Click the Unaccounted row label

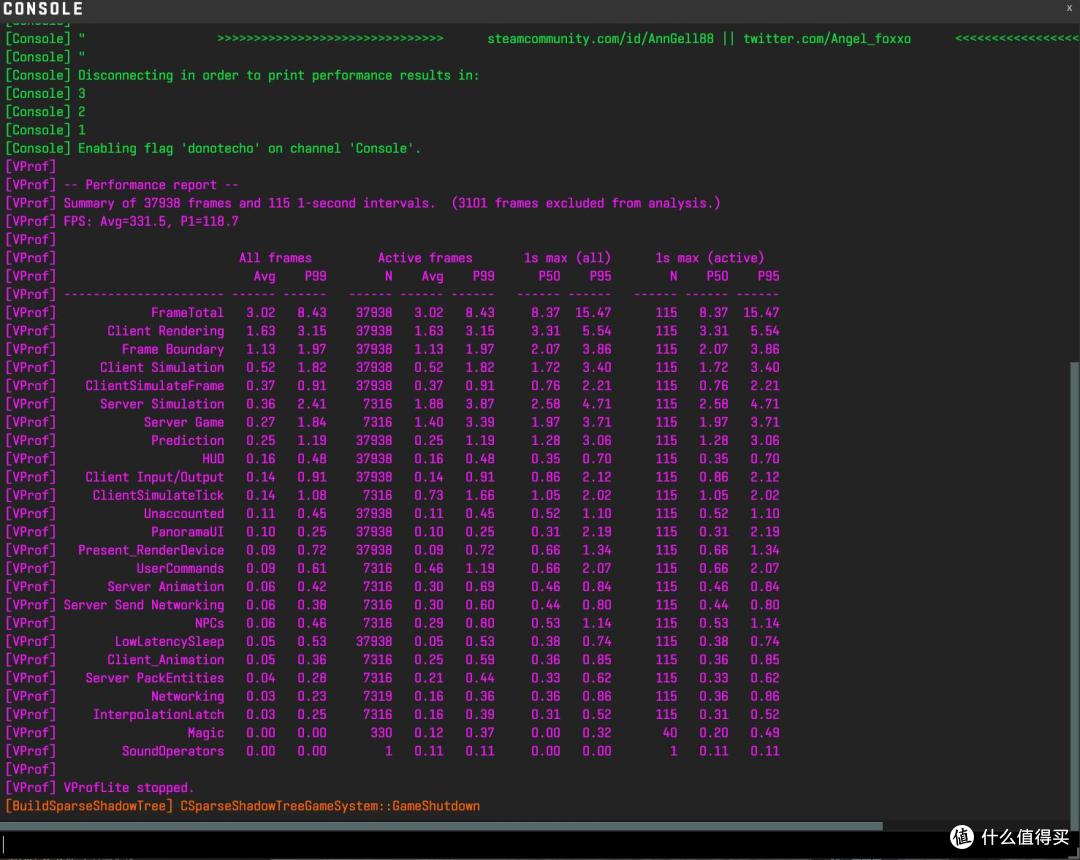pyautogui.click(x=184, y=513)
